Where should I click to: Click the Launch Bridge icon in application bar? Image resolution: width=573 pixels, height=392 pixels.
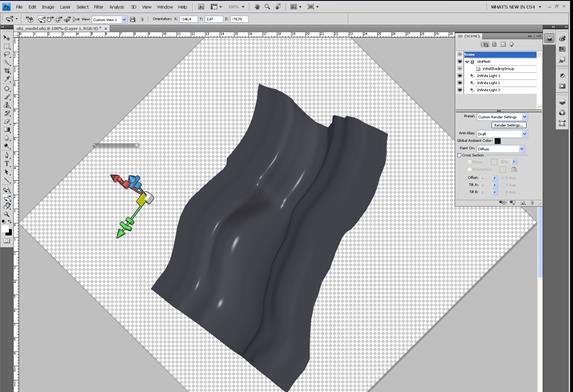point(201,7)
